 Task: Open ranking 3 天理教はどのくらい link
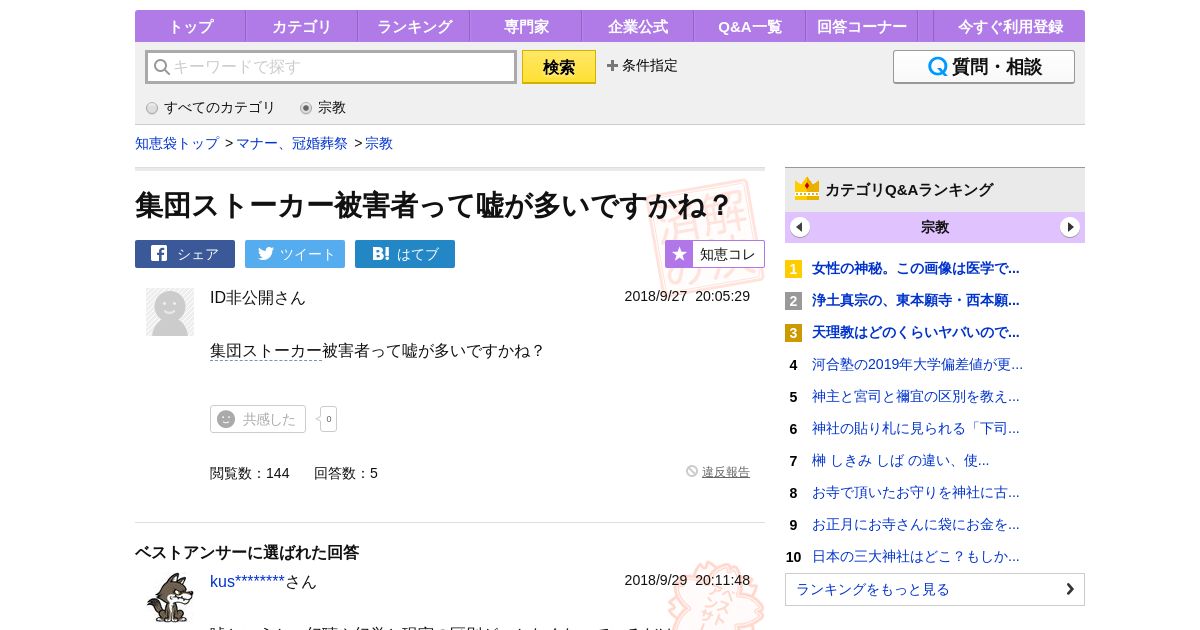[916, 332]
